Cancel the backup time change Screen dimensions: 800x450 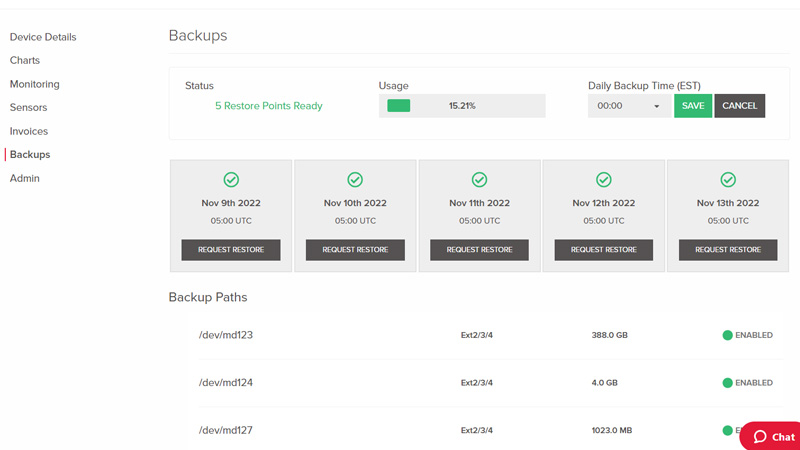tap(739, 106)
